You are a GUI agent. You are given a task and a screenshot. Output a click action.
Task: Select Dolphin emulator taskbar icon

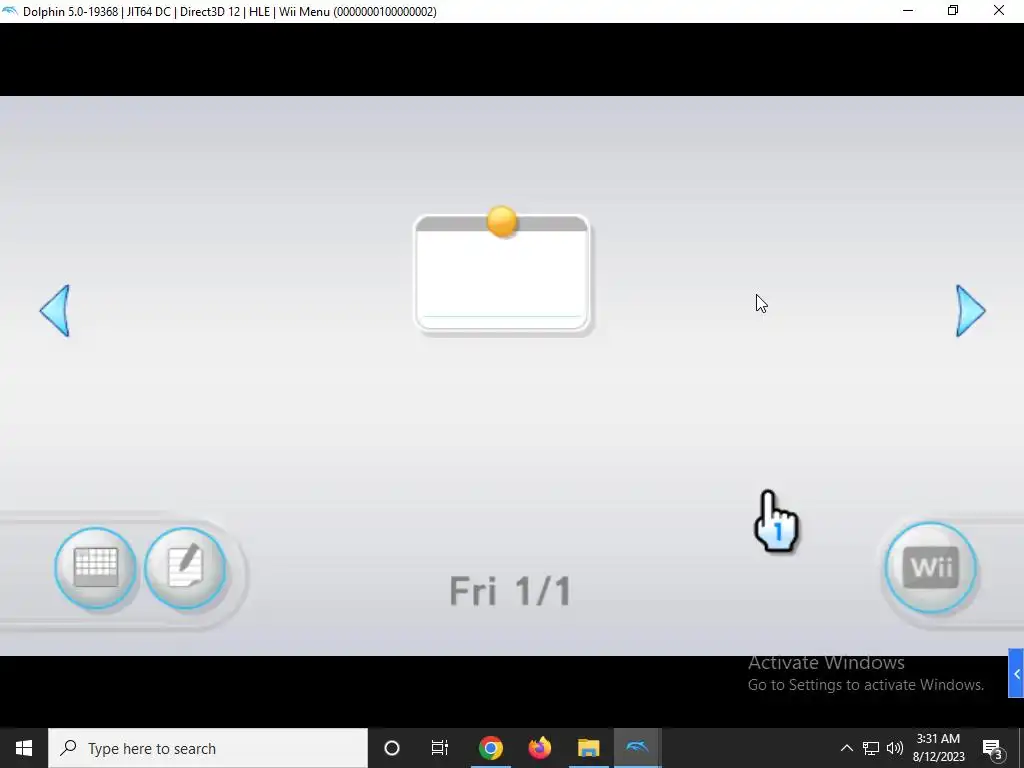pos(637,748)
